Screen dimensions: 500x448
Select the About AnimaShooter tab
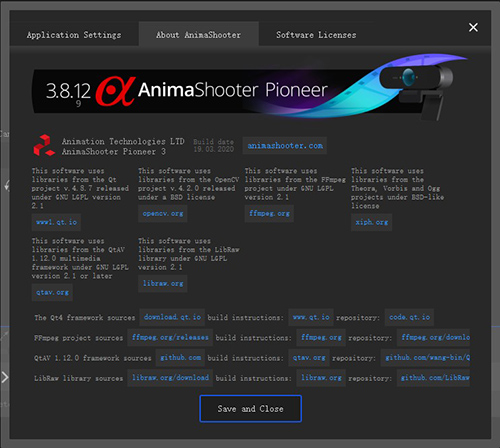pos(199,35)
